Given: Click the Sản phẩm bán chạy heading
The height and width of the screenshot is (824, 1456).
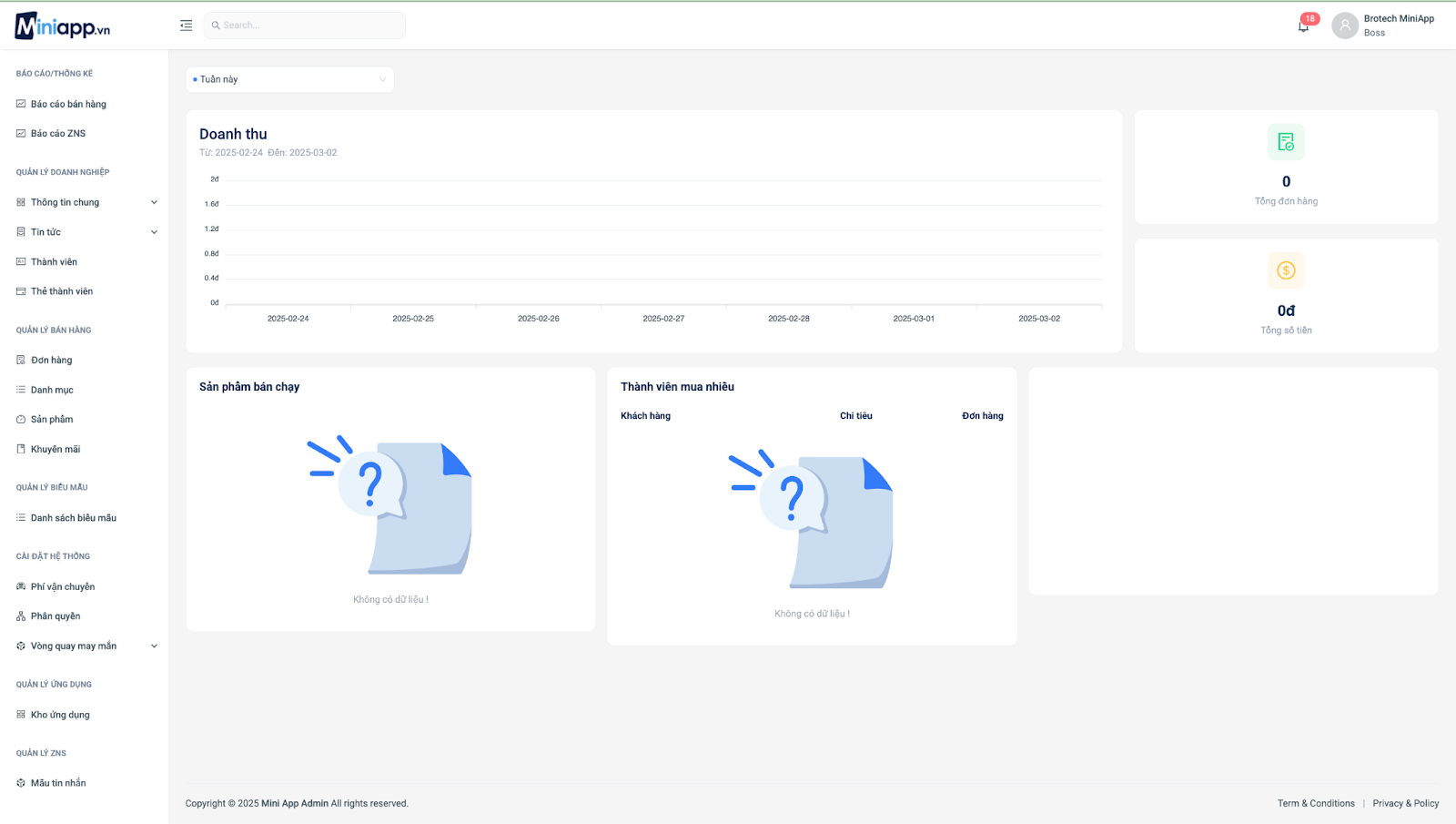Looking at the screenshot, I should (249, 387).
